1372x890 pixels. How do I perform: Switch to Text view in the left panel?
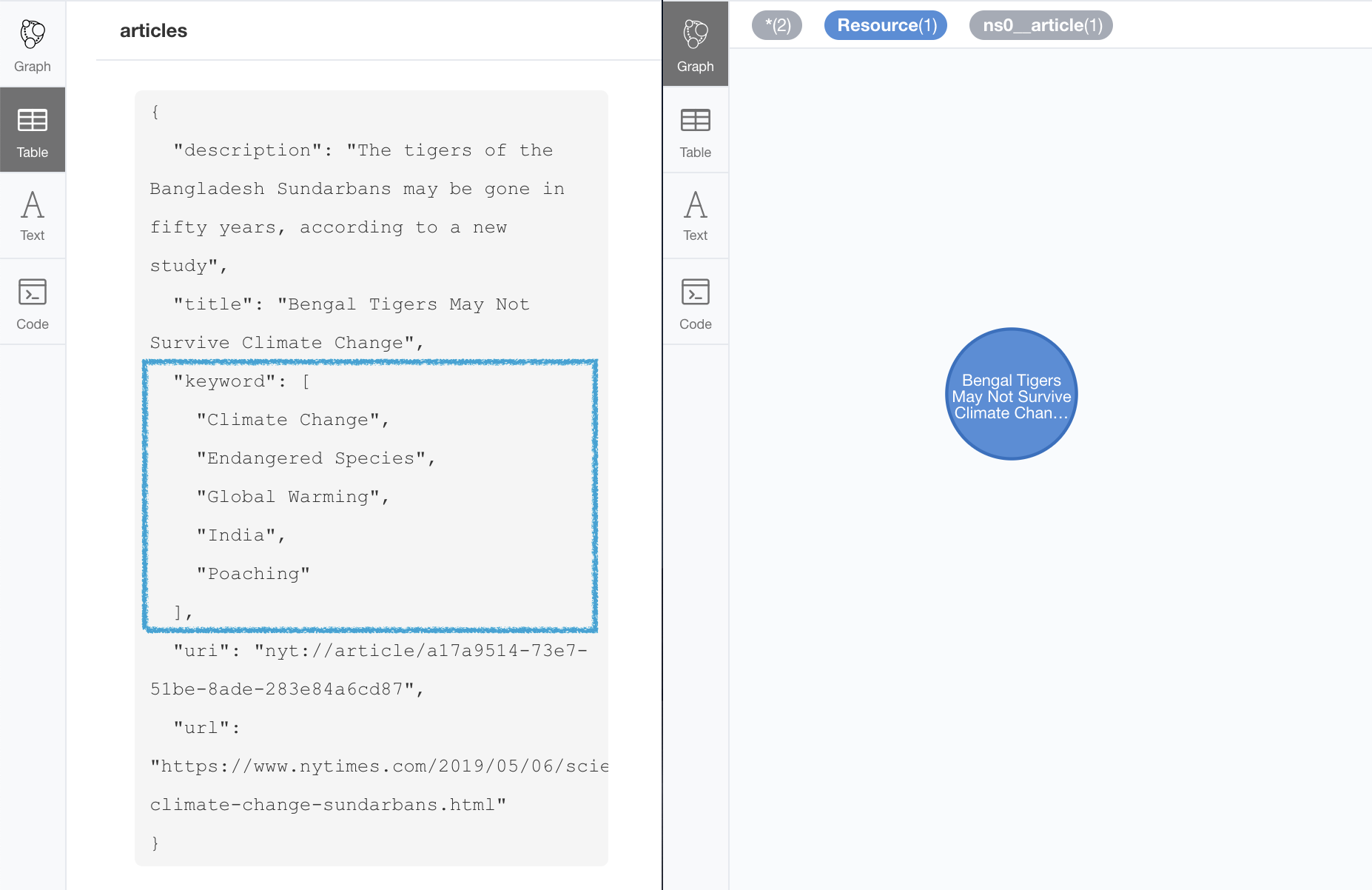pos(33,215)
